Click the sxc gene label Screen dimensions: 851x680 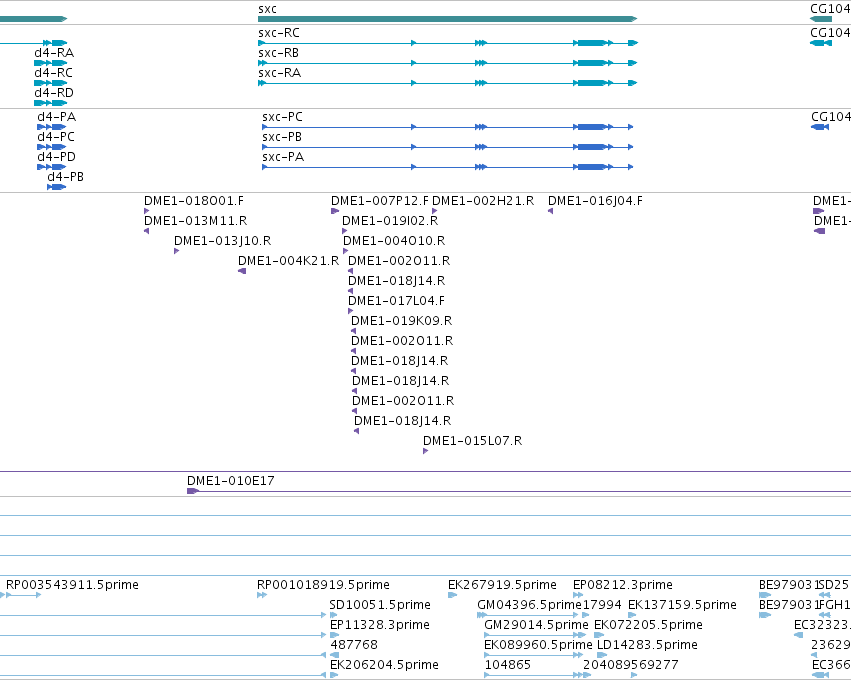pyautogui.click(x=267, y=9)
